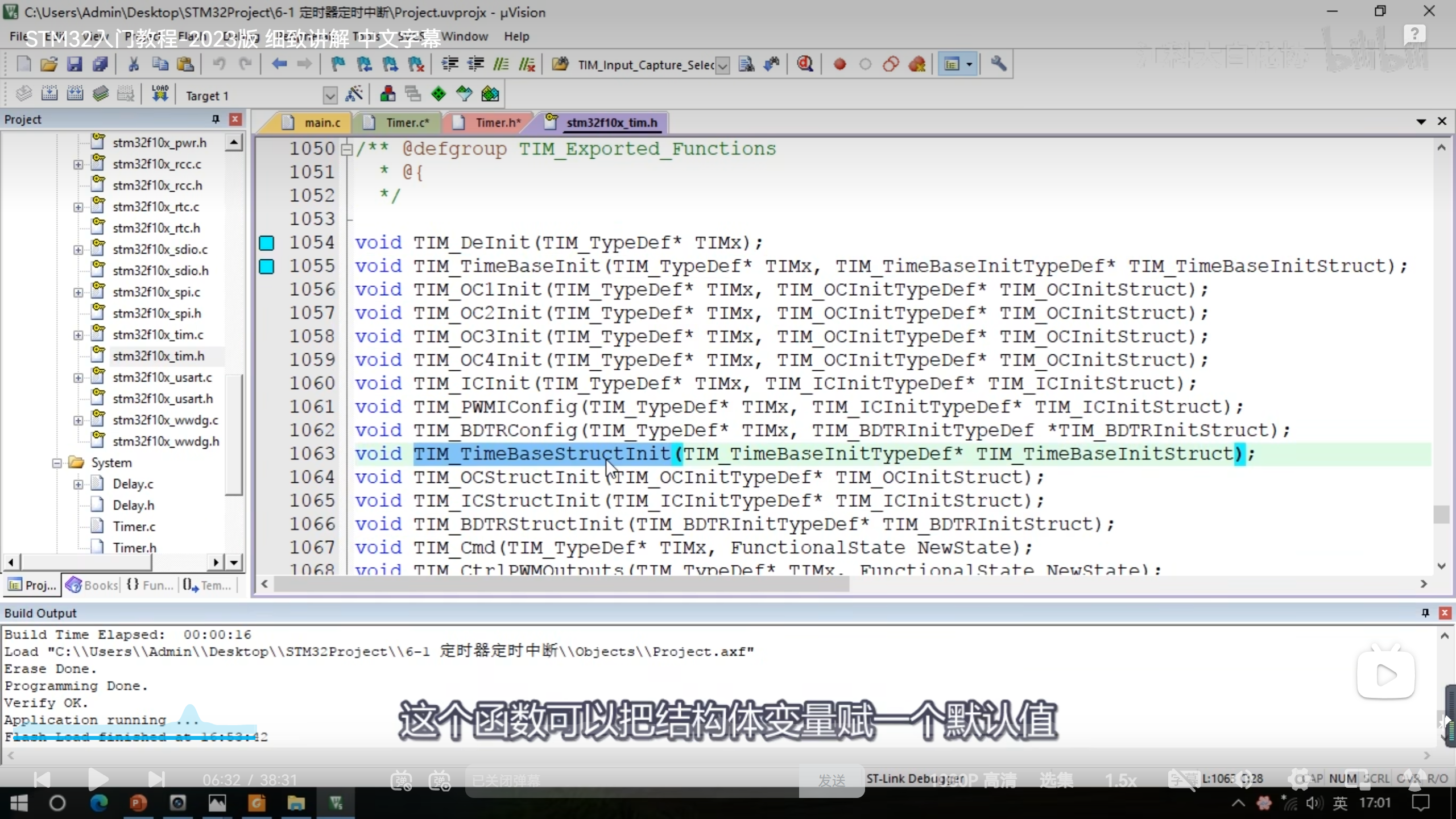Click the Build target icon
Screen dimensions: 1456x819
(49, 94)
